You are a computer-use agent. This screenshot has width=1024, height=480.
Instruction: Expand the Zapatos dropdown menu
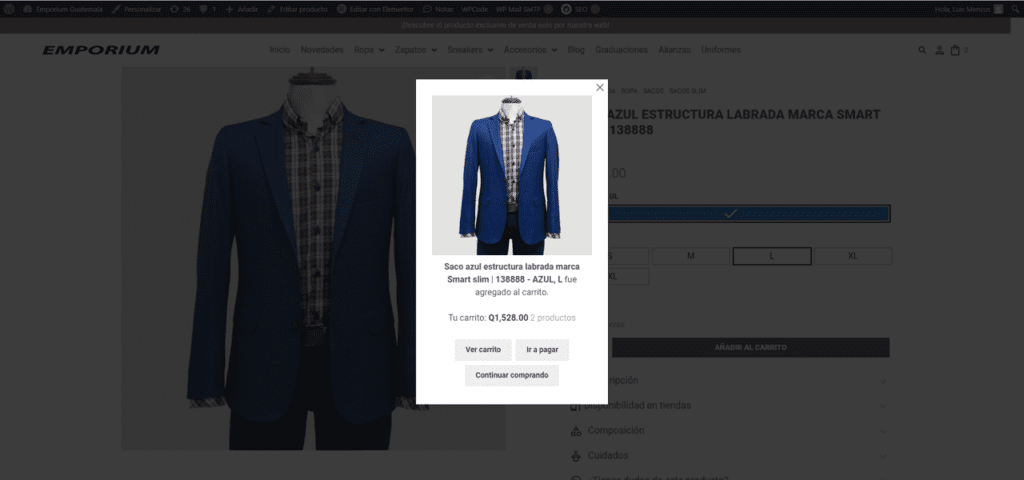tap(415, 50)
